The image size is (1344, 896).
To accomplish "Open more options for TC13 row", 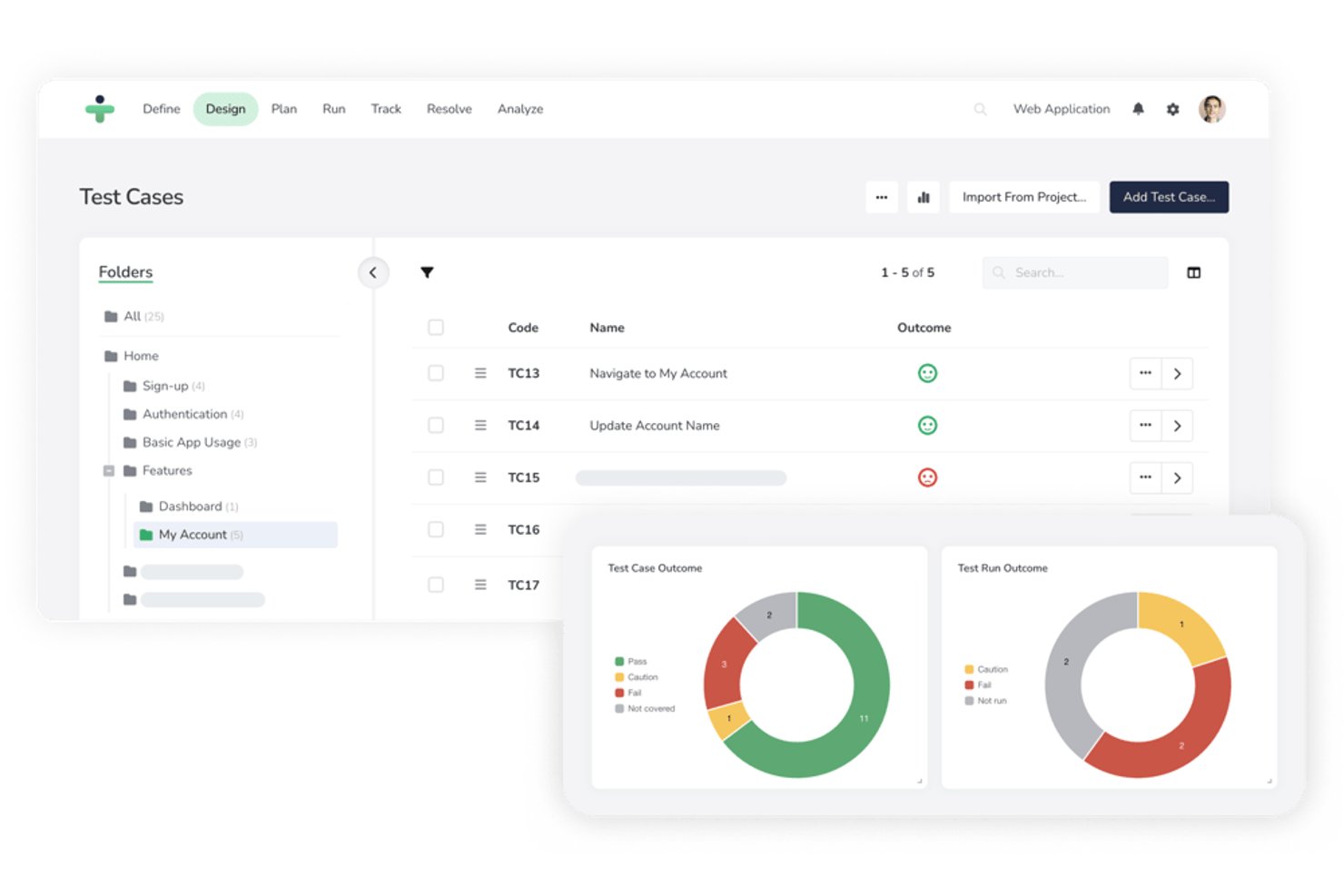I will [1145, 373].
